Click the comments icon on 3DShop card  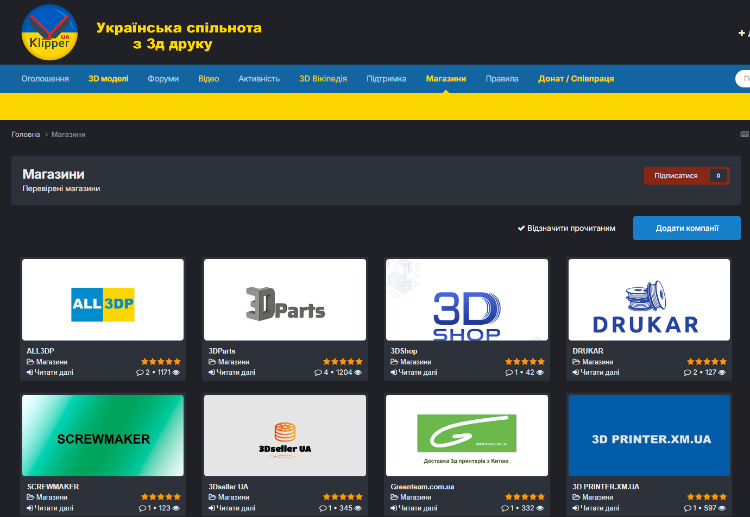click(x=509, y=373)
